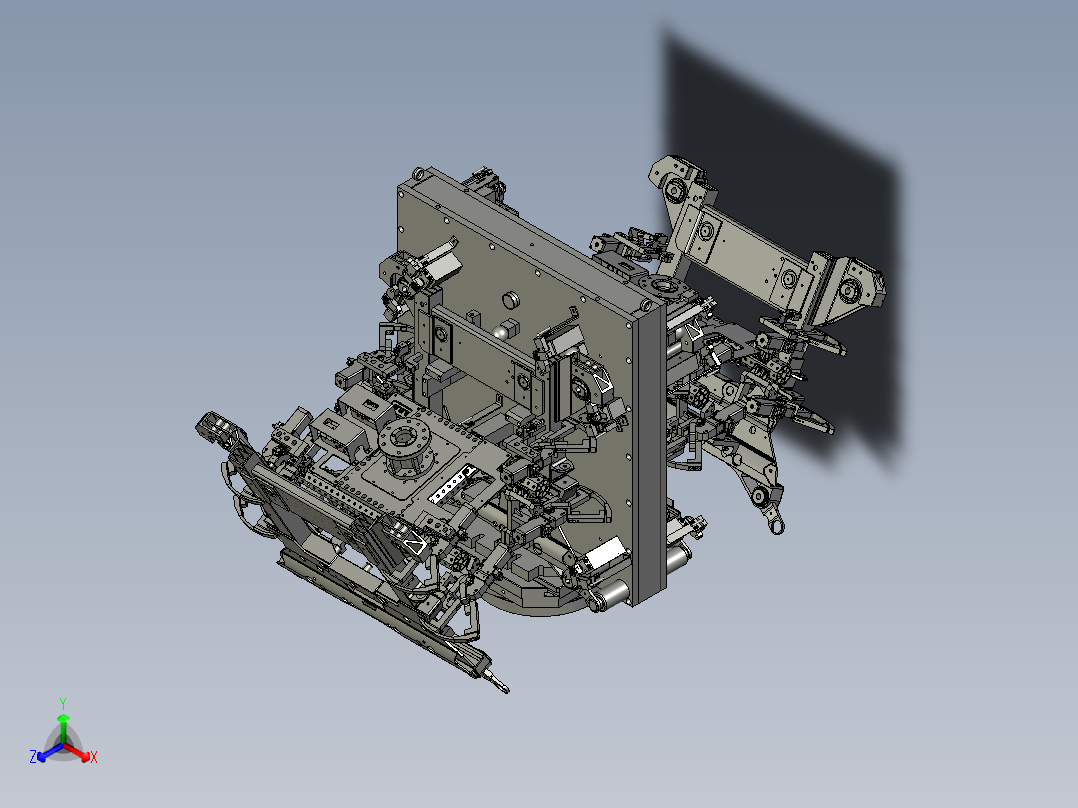Viewport: 1078px width, 808px height.
Task: Click the Z axis label letter
Action: (32, 756)
